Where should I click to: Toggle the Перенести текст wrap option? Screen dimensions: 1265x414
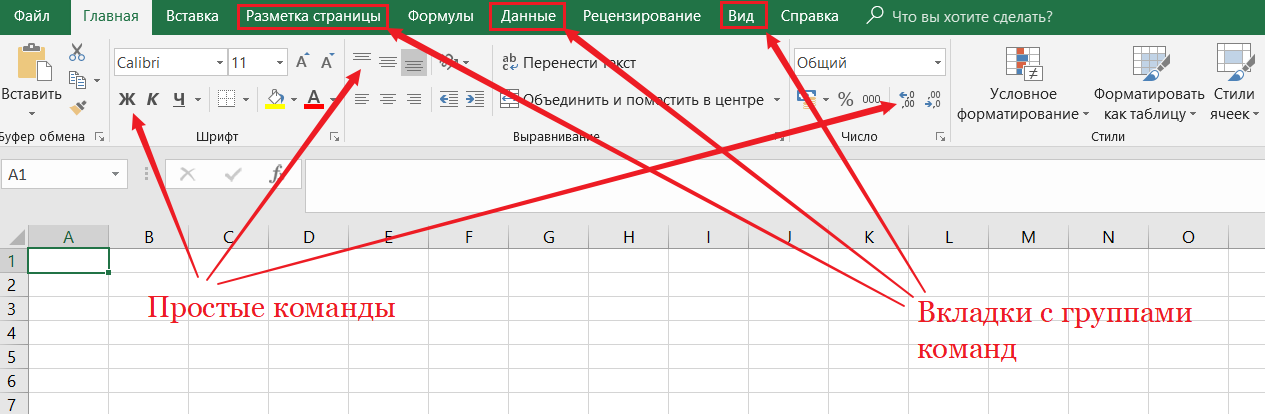point(568,63)
